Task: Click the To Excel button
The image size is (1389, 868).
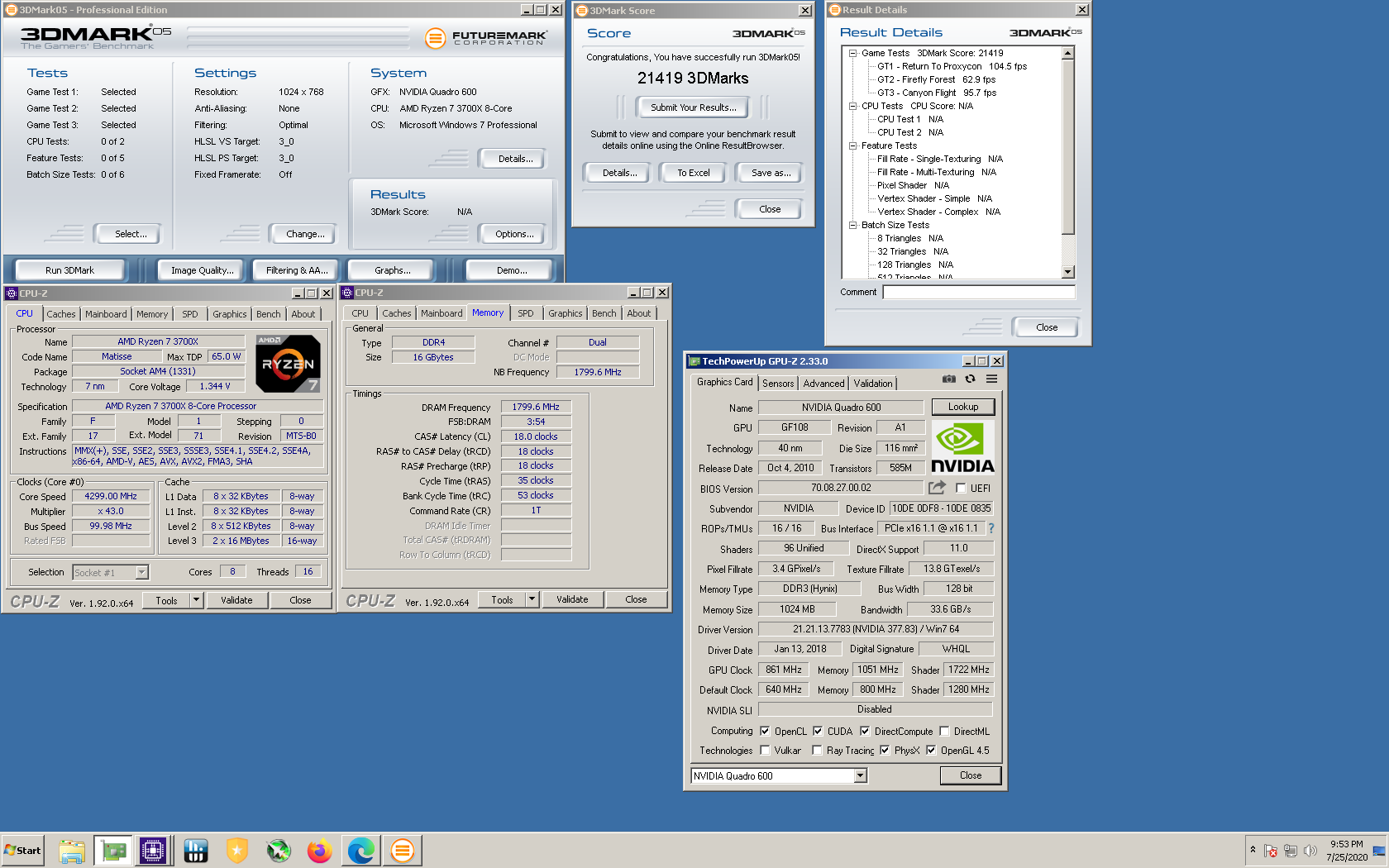Action: pos(694,173)
